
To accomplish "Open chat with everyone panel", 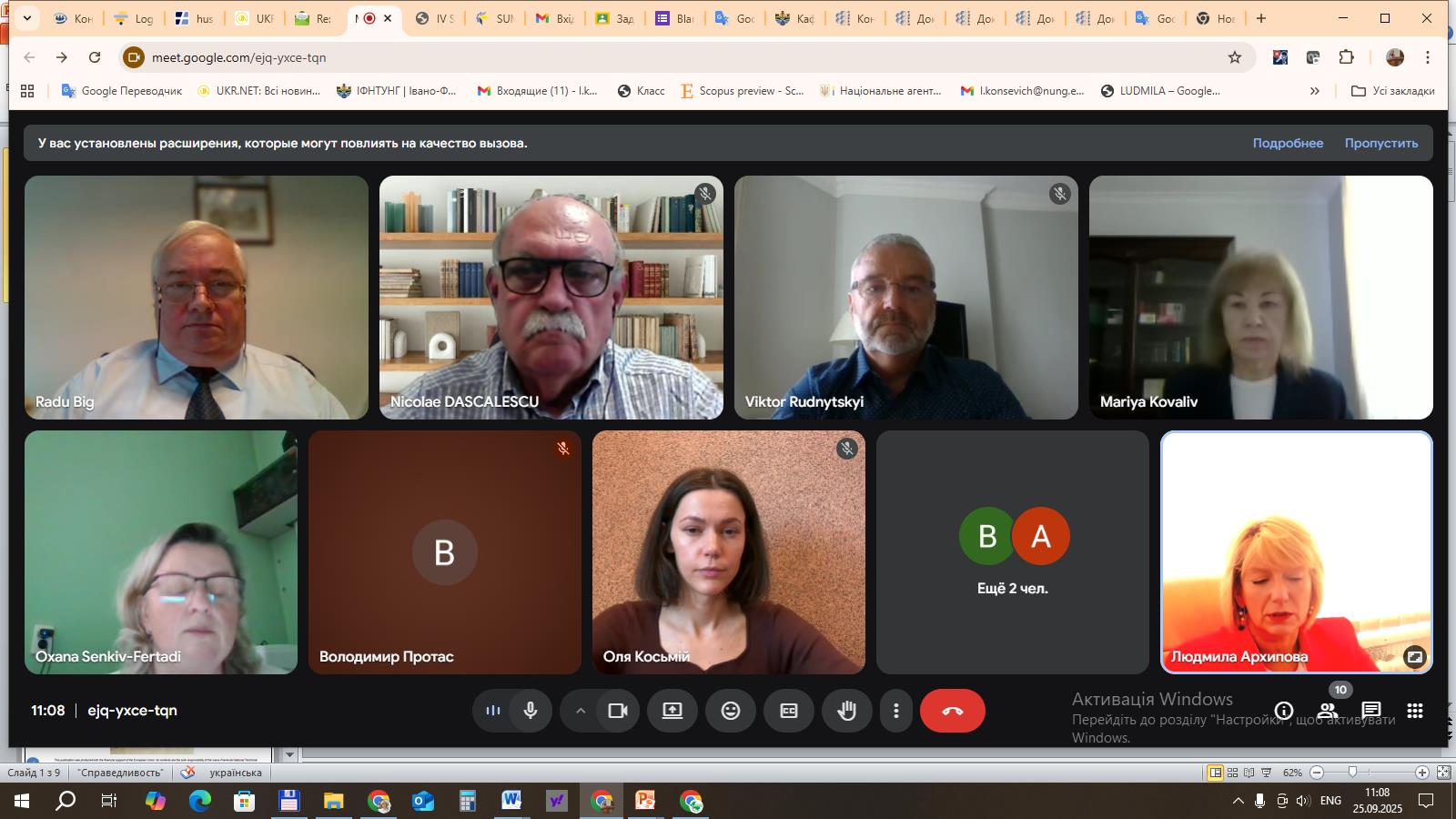I will tap(1370, 711).
